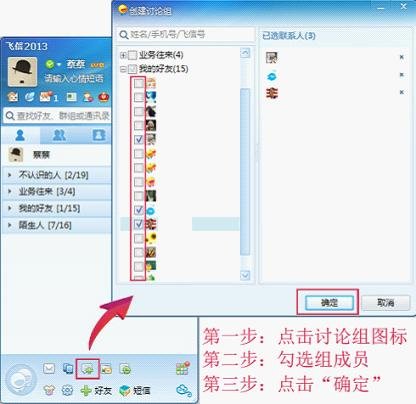Check the first contact's checkbox under 我的好友(15)
Image resolution: width=416 pixels, height=404 pixels.
(x=139, y=83)
